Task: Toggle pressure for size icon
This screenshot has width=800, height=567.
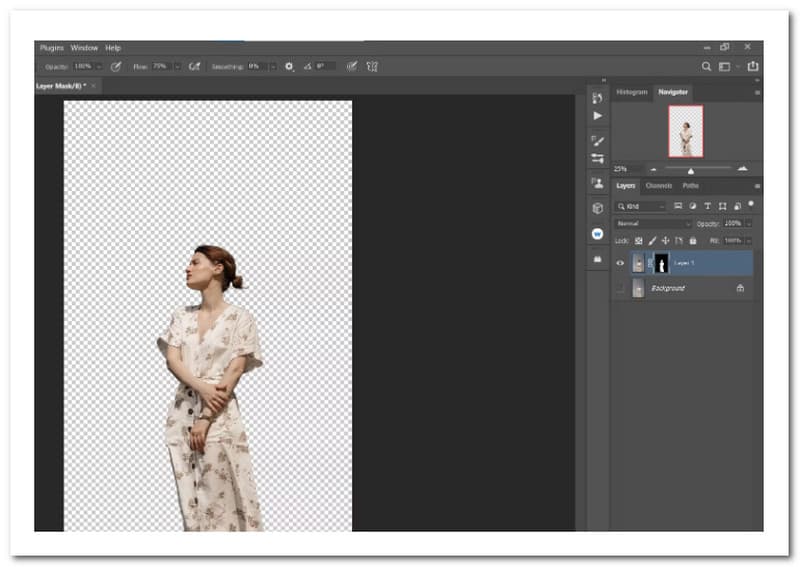Action: point(352,67)
